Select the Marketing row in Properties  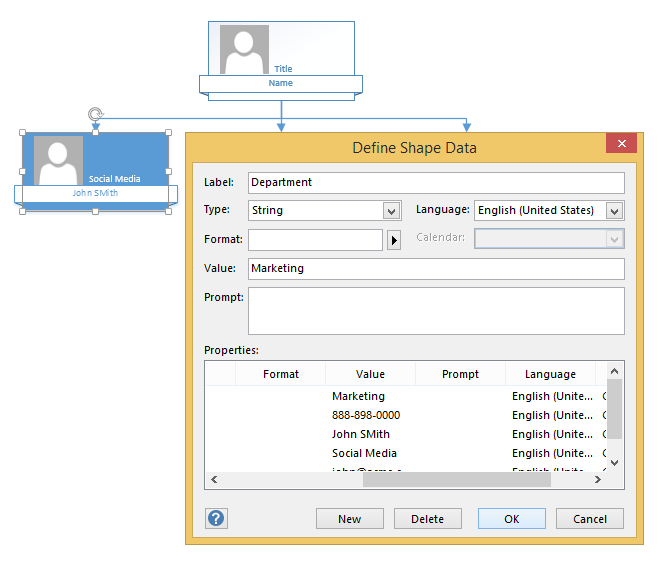tap(406, 396)
